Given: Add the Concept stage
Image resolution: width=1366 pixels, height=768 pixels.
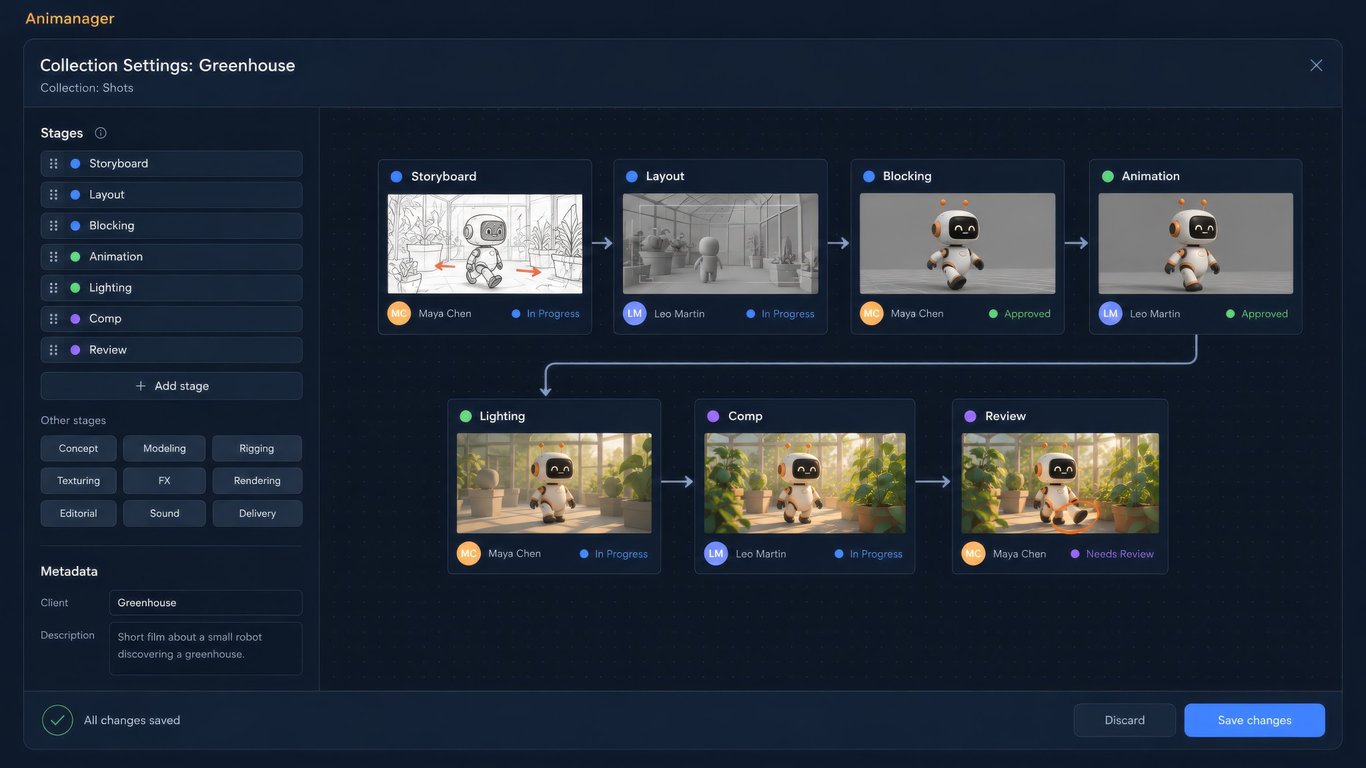Looking at the screenshot, I should [78, 448].
